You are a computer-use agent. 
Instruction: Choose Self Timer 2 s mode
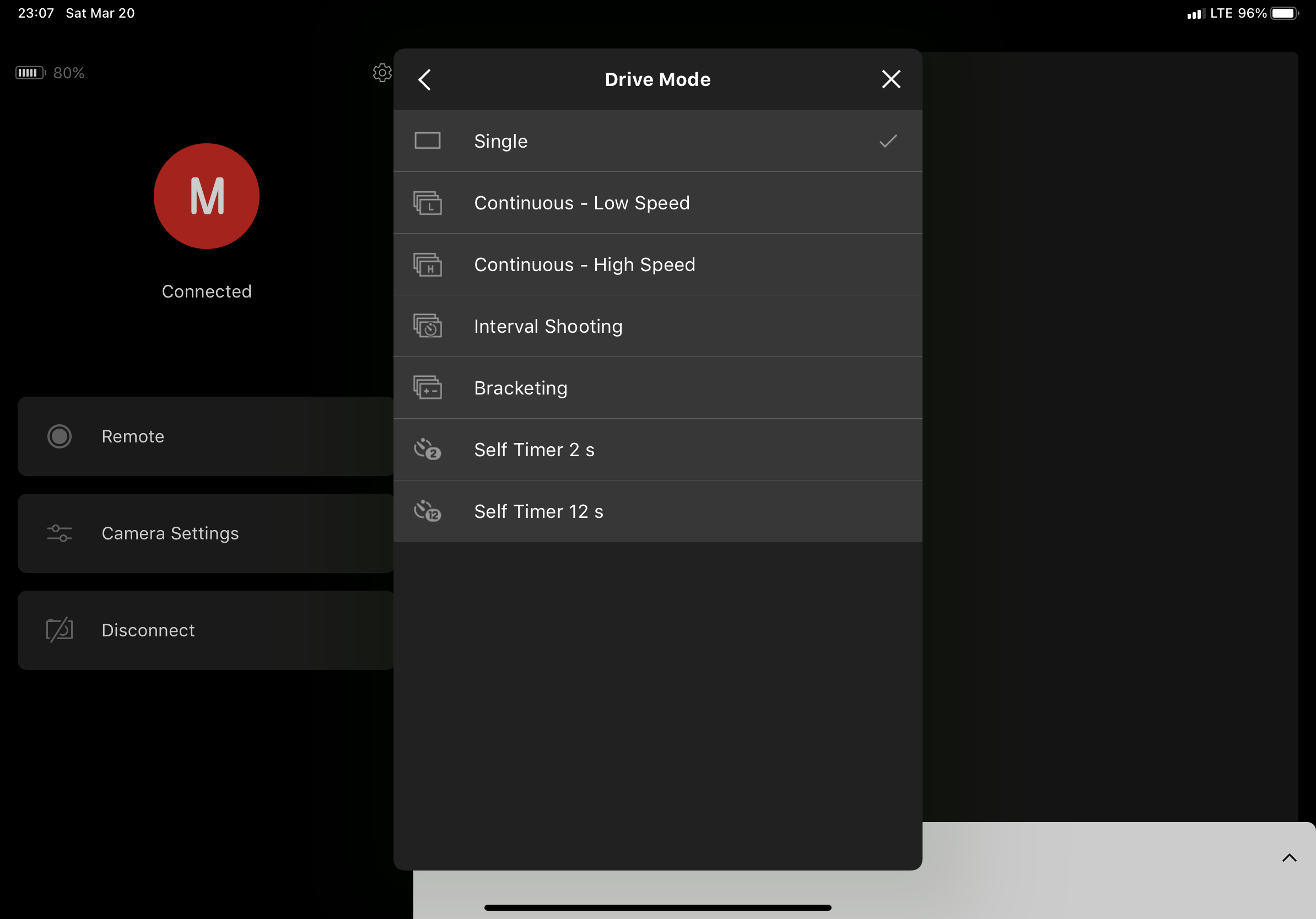[534, 450]
